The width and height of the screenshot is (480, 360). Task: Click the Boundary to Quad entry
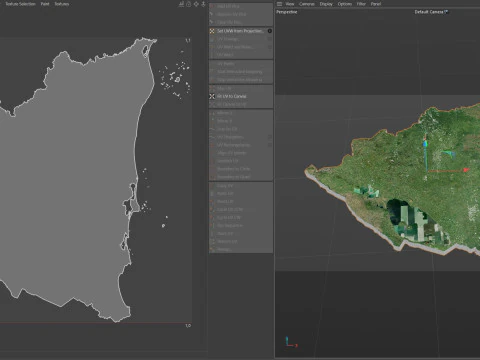pos(241,177)
